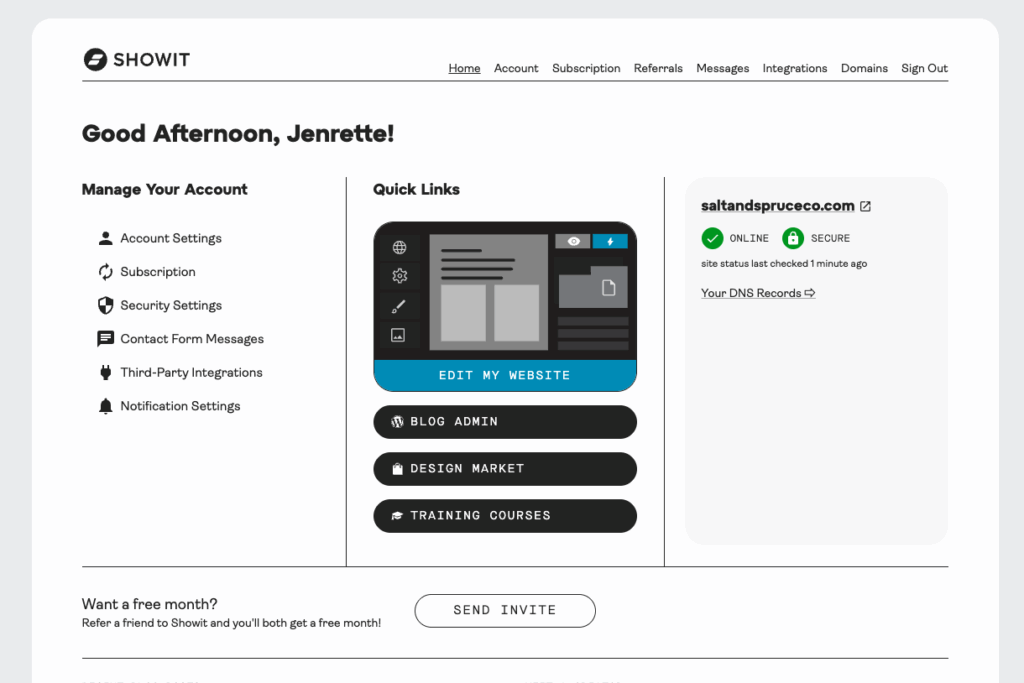Click the Edit My Website button

[505, 375]
